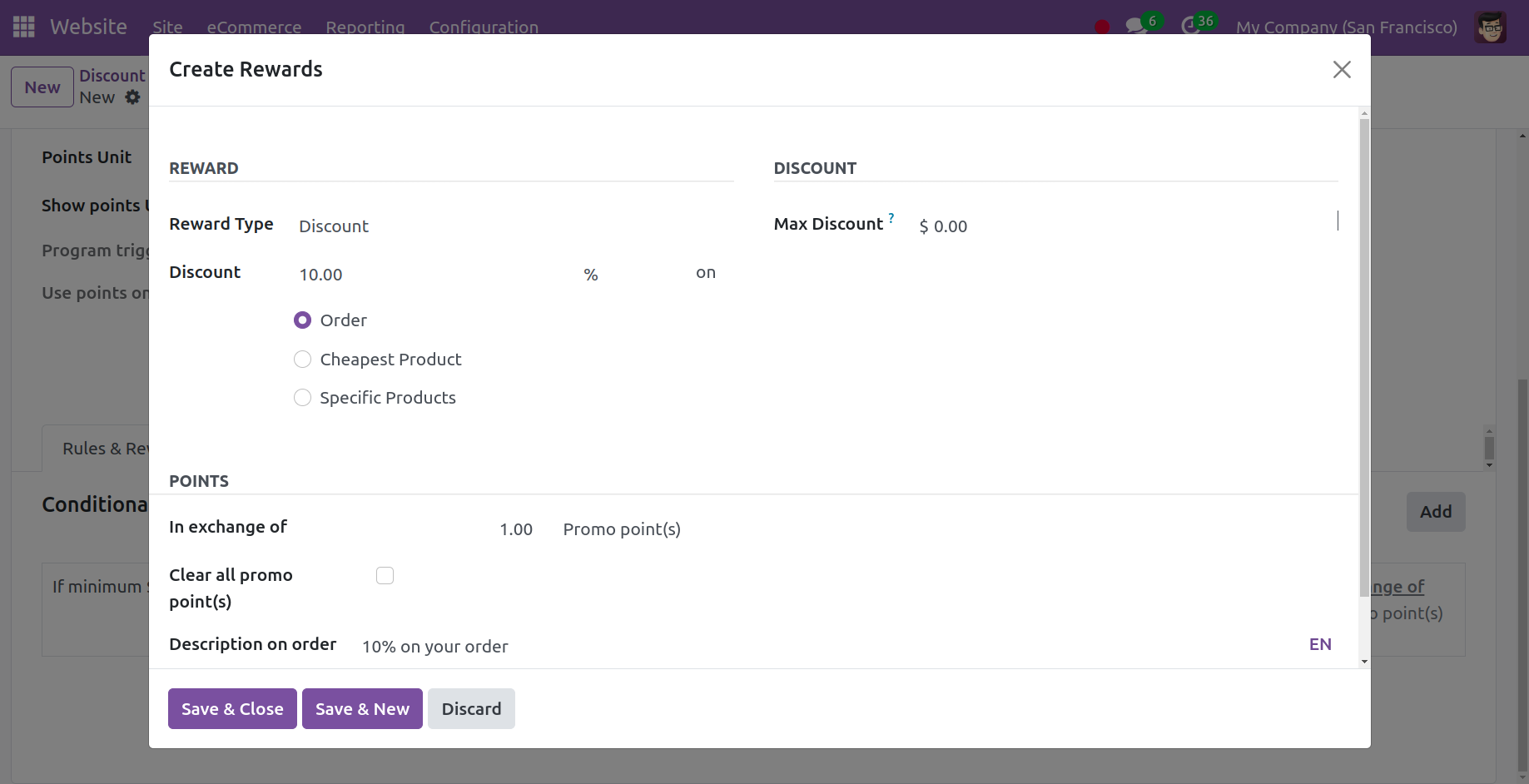1529x784 pixels.
Task: Open the Reward Type dropdown
Action: tap(333, 226)
